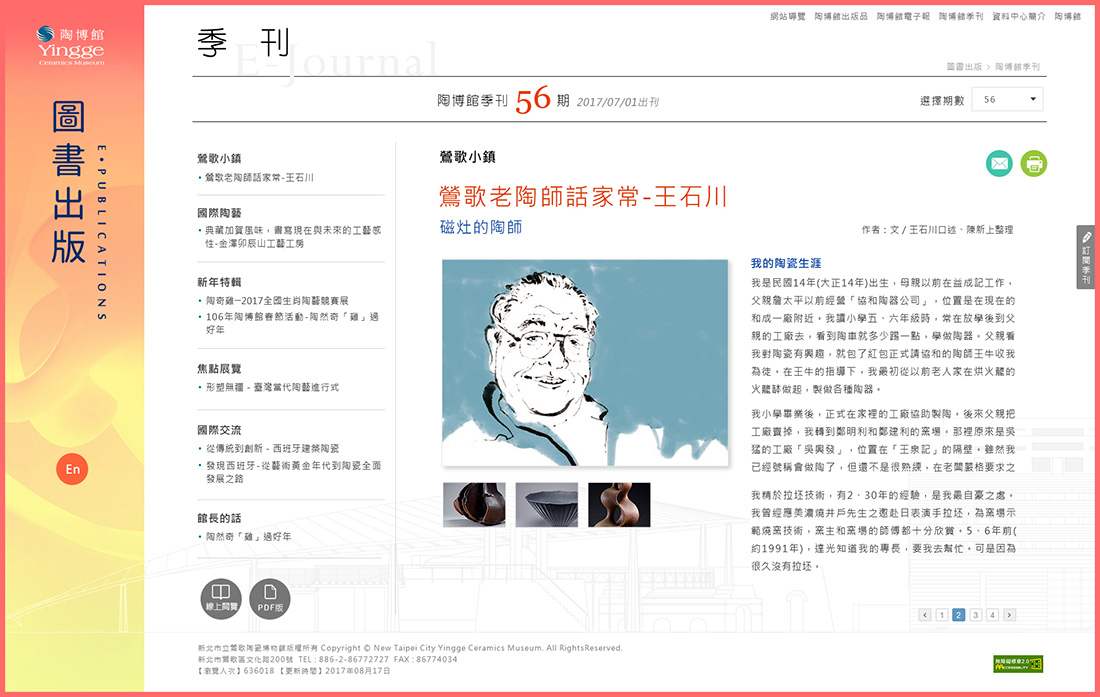Click the vertical E·PUBLICATIONS label
This screenshot has height=697, width=1100.
[102, 233]
